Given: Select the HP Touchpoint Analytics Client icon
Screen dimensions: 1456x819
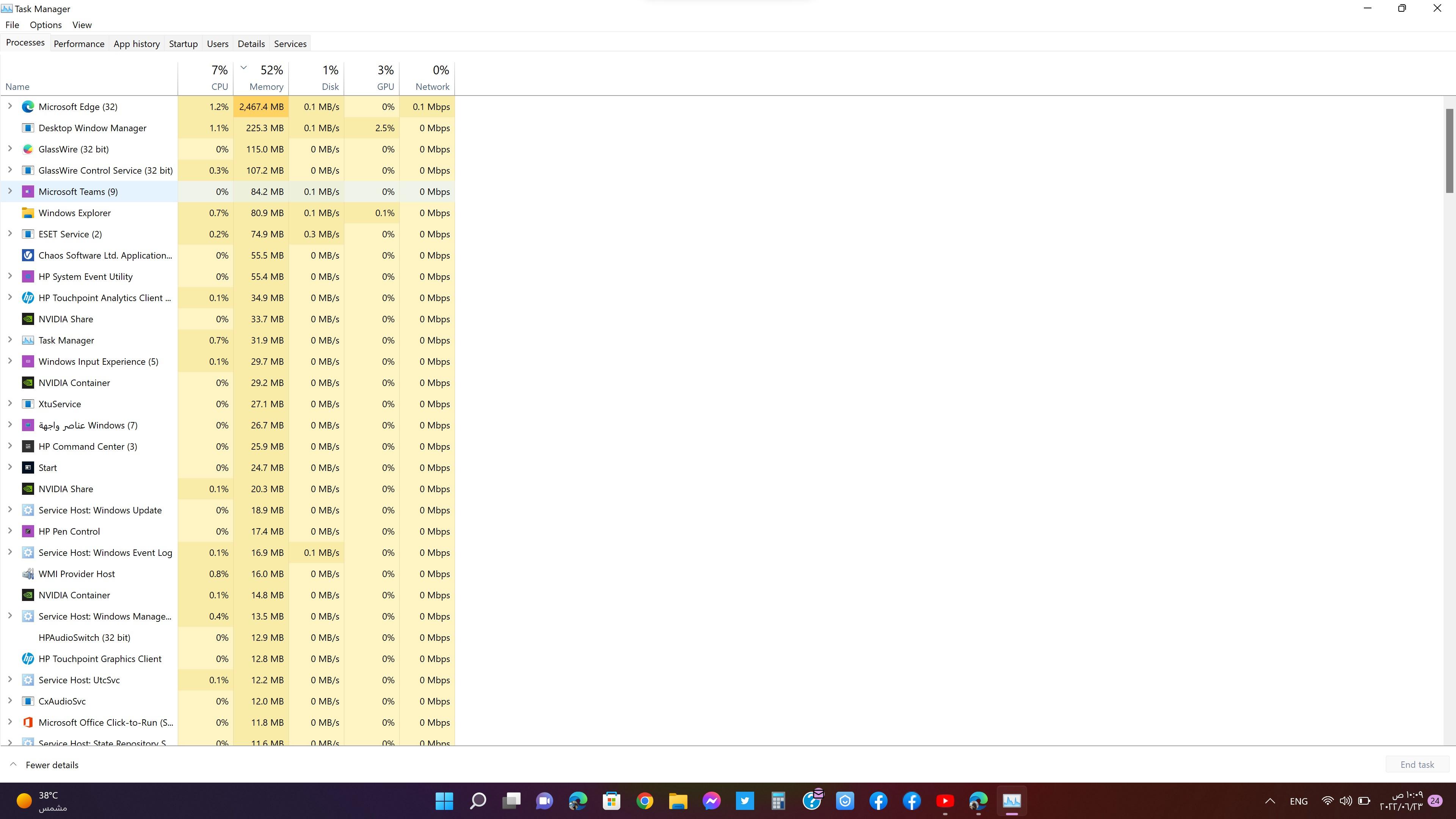Looking at the screenshot, I should click(28, 298).
